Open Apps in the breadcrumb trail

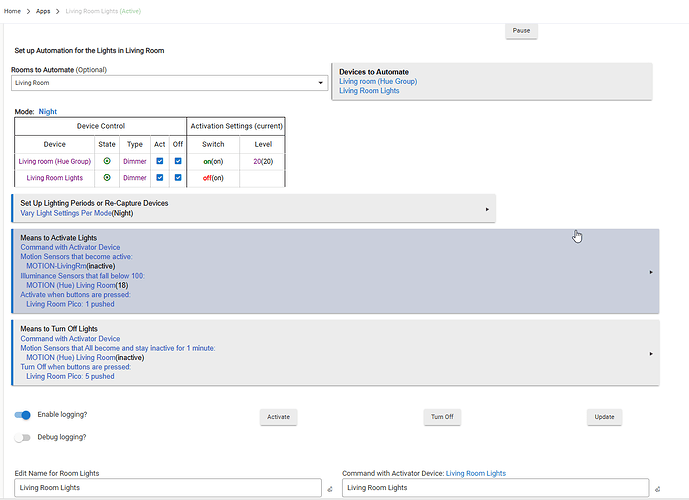[x=43, y=11]
